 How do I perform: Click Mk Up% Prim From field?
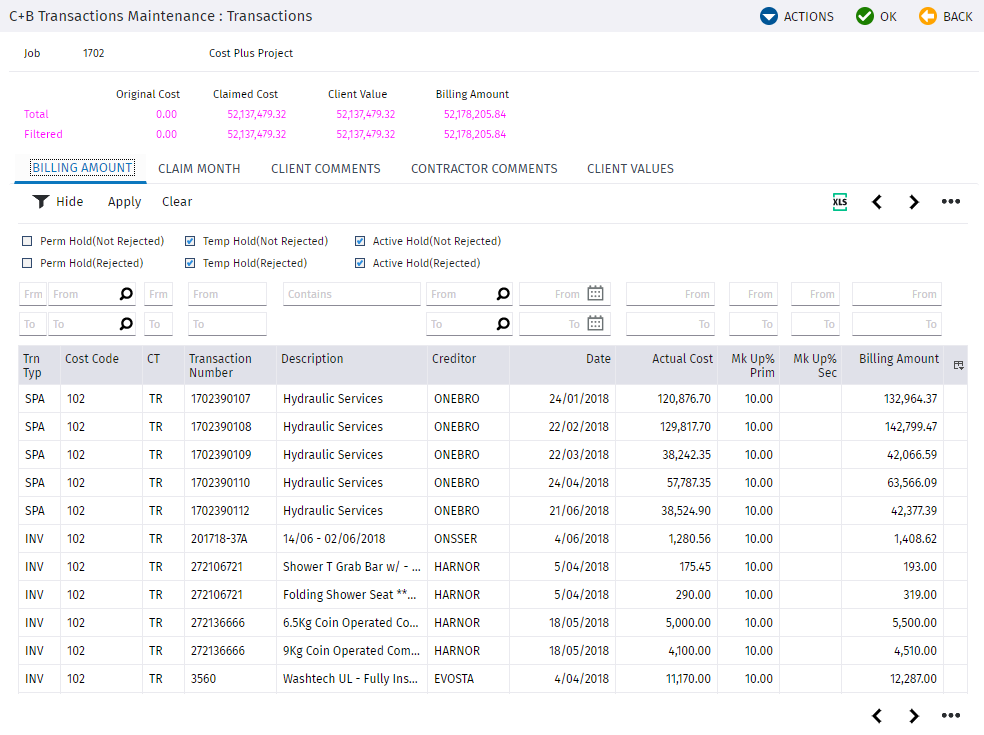click(x=753, y=294)
